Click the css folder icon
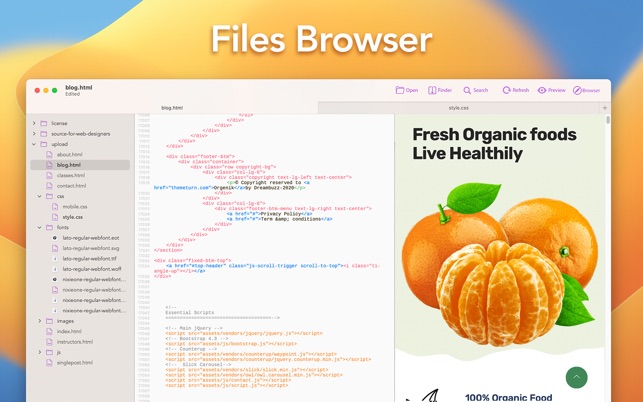This screenshot has height=402, width=643. pyautogui.click(x=49, y=196)
